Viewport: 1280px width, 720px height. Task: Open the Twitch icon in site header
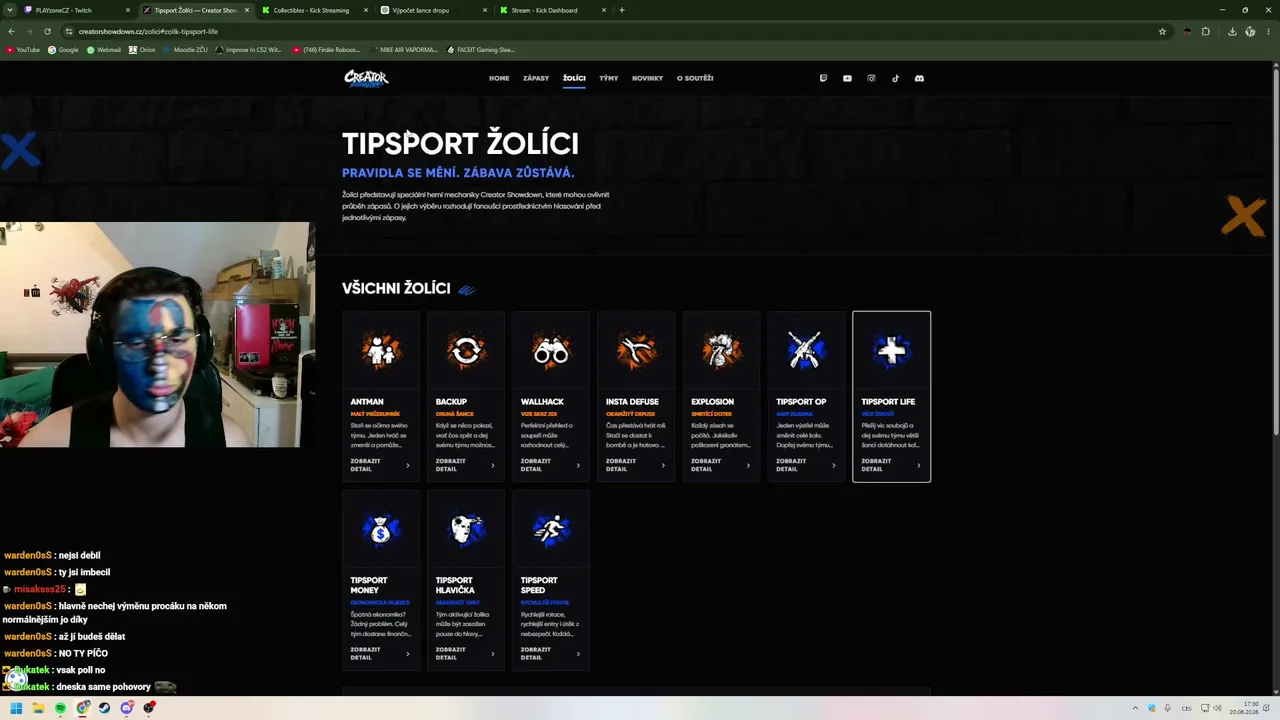[823, 78]
